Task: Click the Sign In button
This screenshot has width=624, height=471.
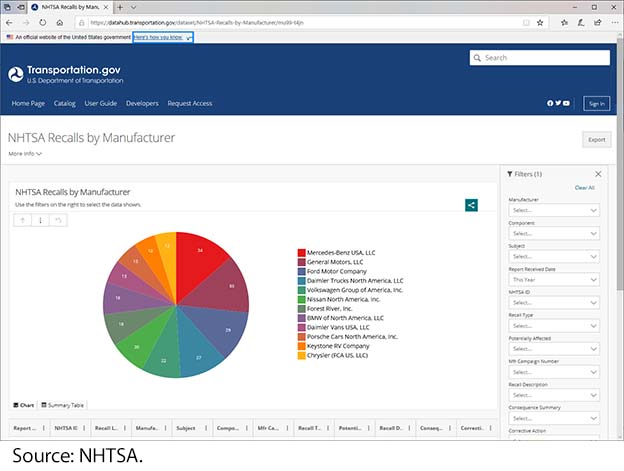Action: (x=597, y=103)
